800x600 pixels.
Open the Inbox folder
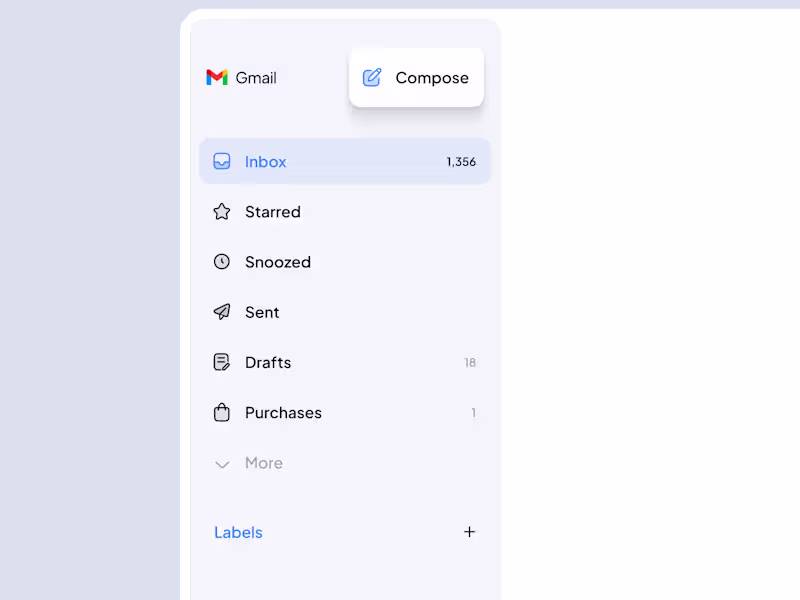tap(266, 162)
